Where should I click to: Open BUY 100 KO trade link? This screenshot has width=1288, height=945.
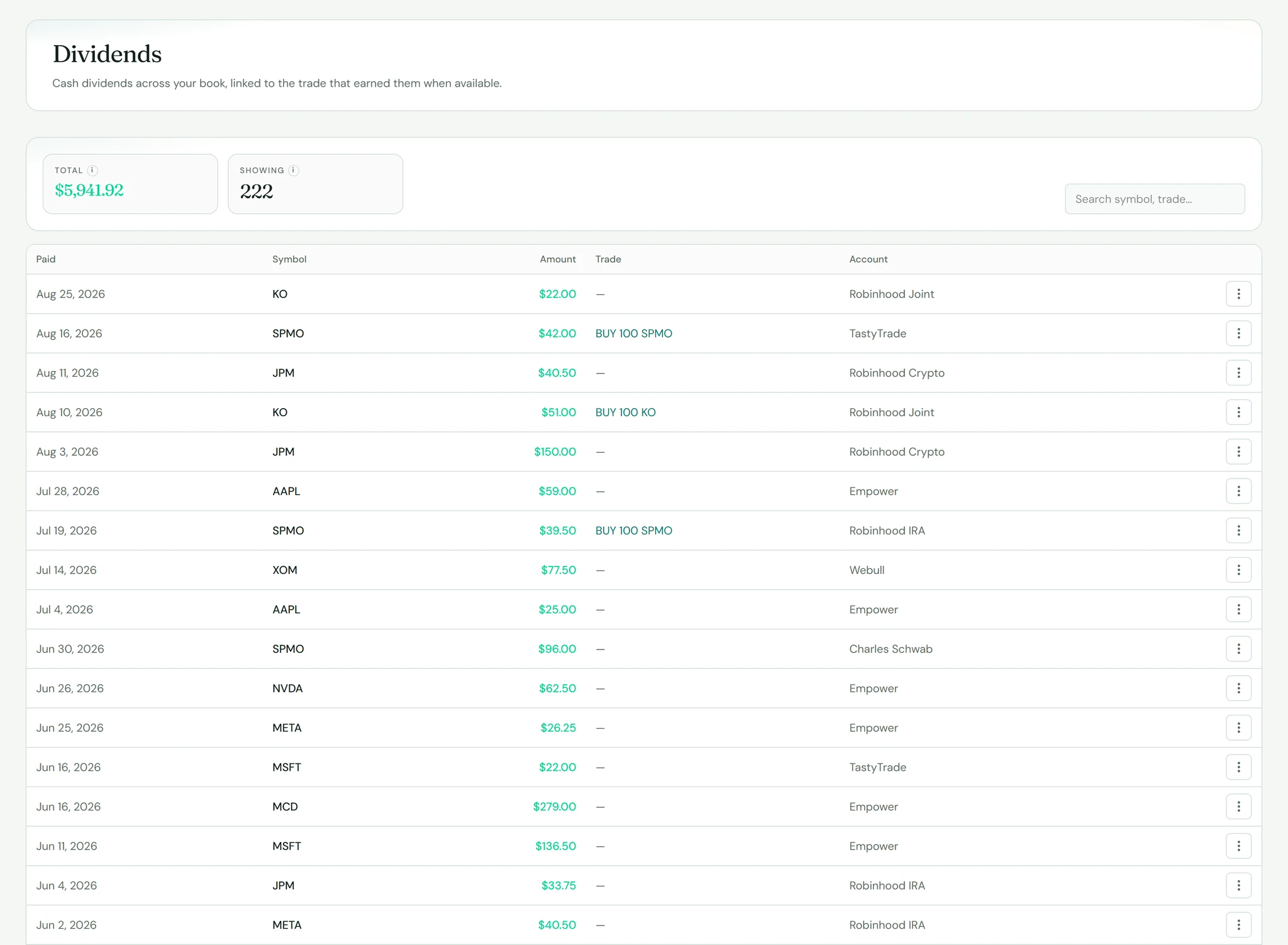click(x=625, y=412)
